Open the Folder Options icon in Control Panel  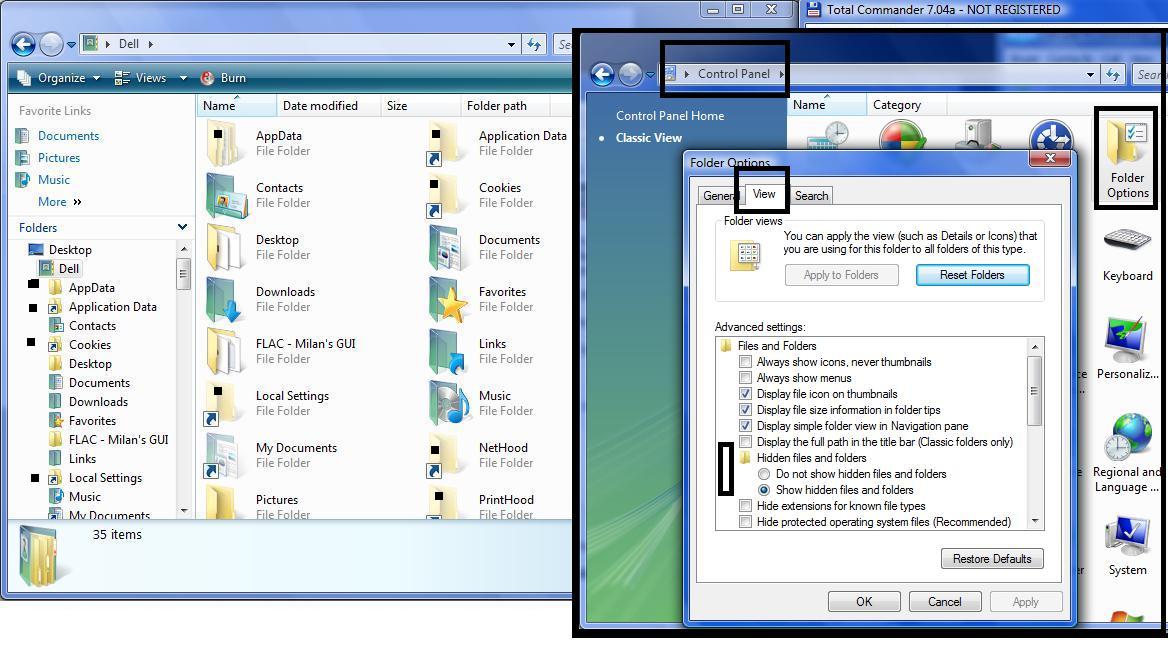(1127, 144)
